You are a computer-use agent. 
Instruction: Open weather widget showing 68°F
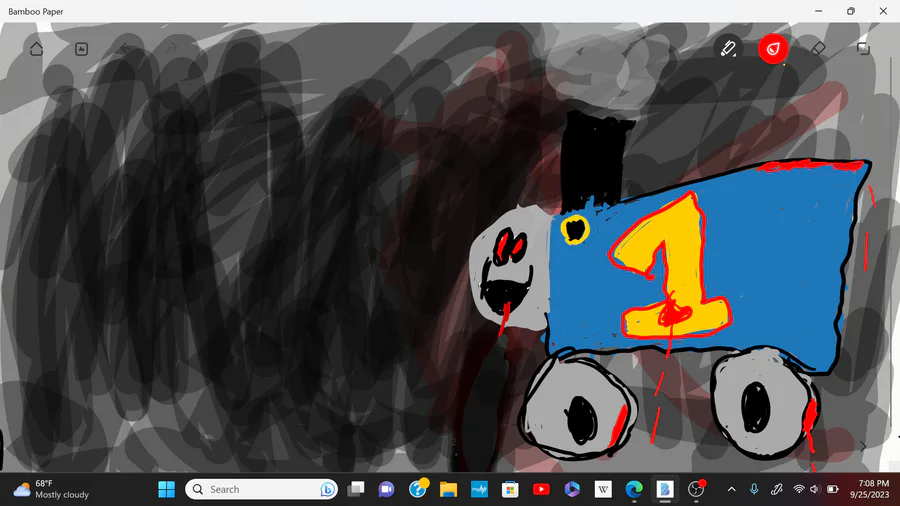coord(51,489)
